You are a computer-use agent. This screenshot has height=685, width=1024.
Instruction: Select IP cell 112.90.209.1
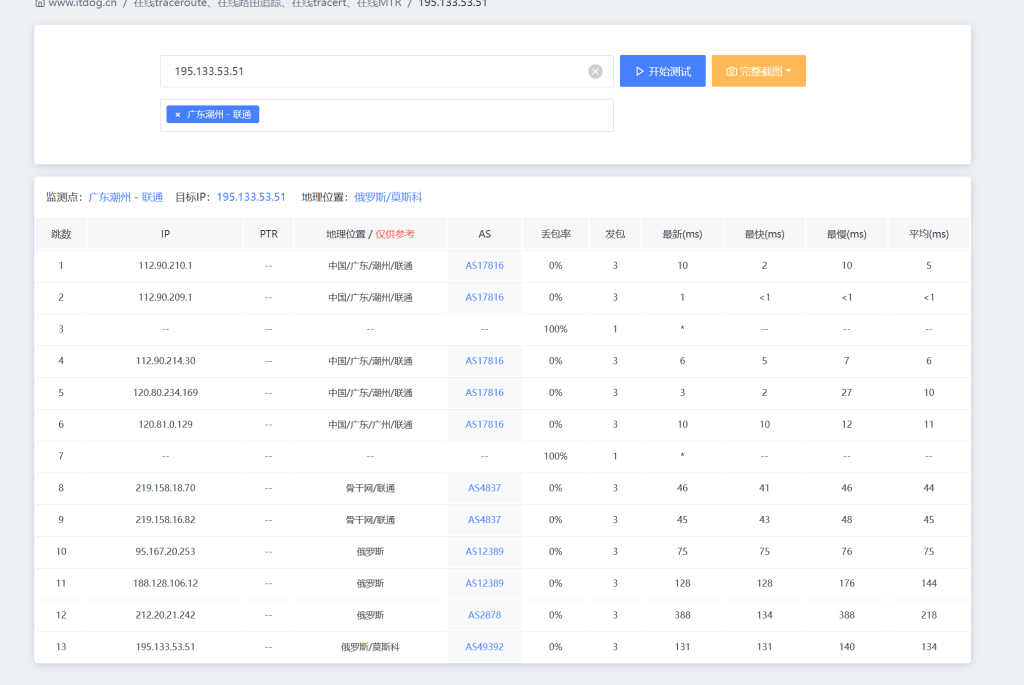coord(165,297)
